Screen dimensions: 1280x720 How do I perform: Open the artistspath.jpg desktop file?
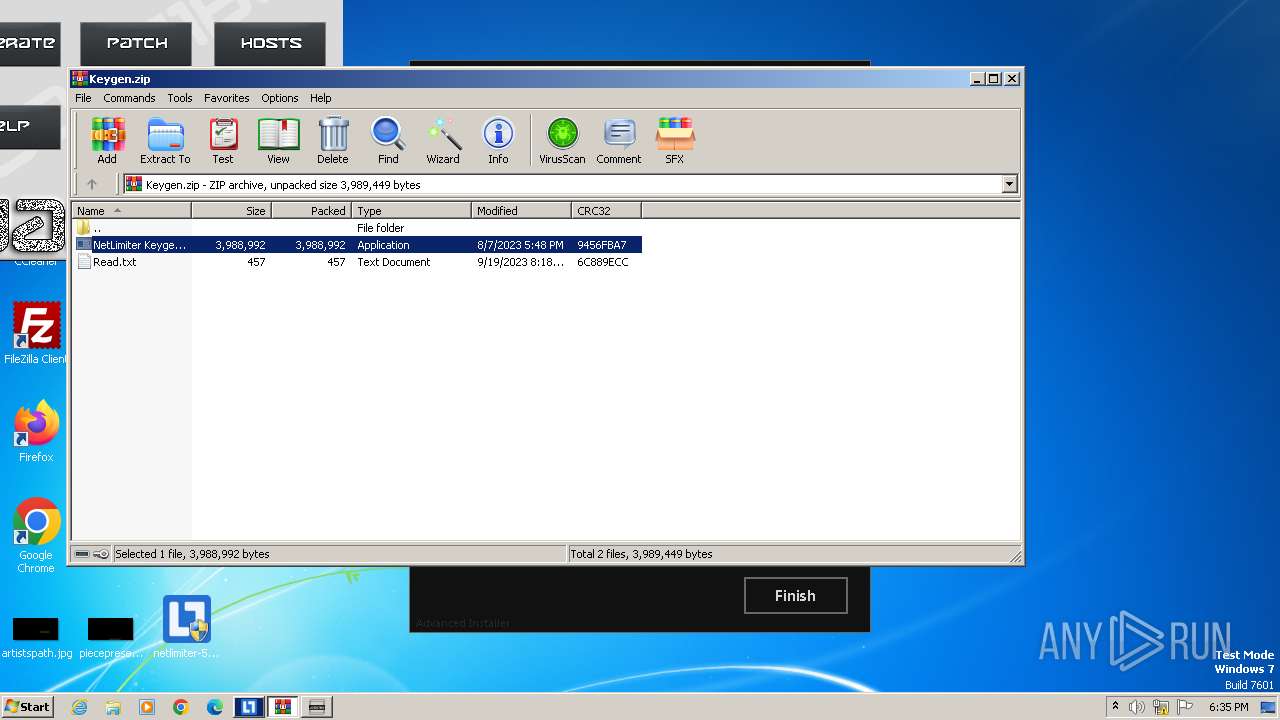[x=36, y=637]
